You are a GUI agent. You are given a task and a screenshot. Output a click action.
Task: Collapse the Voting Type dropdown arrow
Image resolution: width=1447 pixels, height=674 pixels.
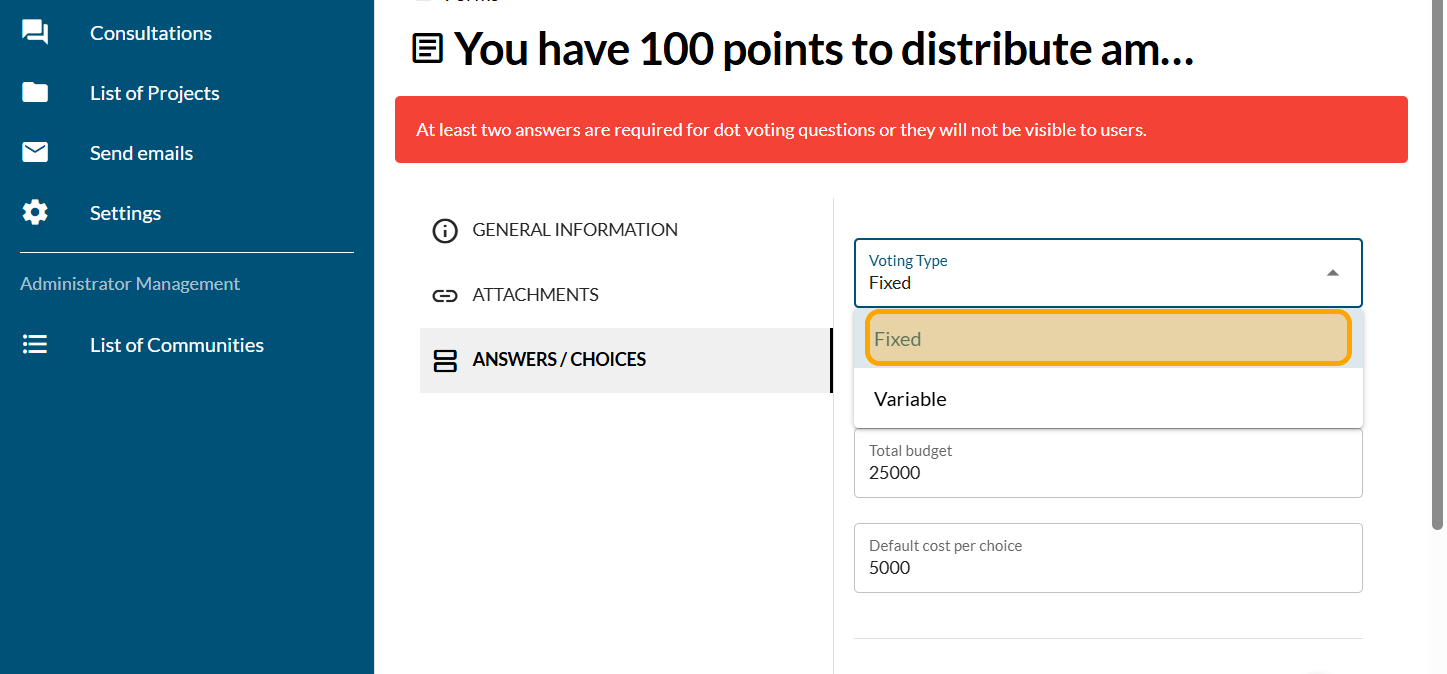tap(1332, 273)
